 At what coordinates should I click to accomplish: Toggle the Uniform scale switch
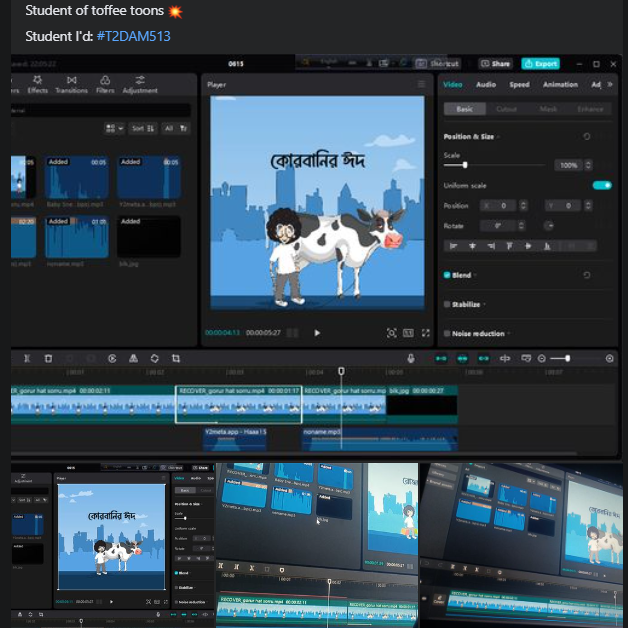(601, 185)
